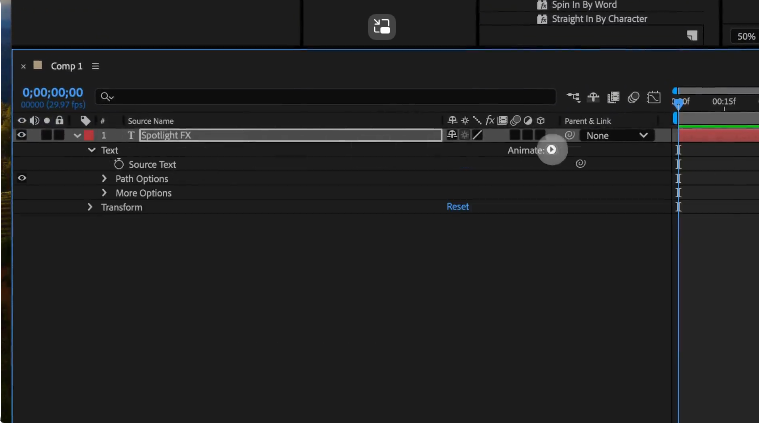Click the timeline navigator bar start handle
The height and width of the screenshot is (423, 759).
pos(675,91)
